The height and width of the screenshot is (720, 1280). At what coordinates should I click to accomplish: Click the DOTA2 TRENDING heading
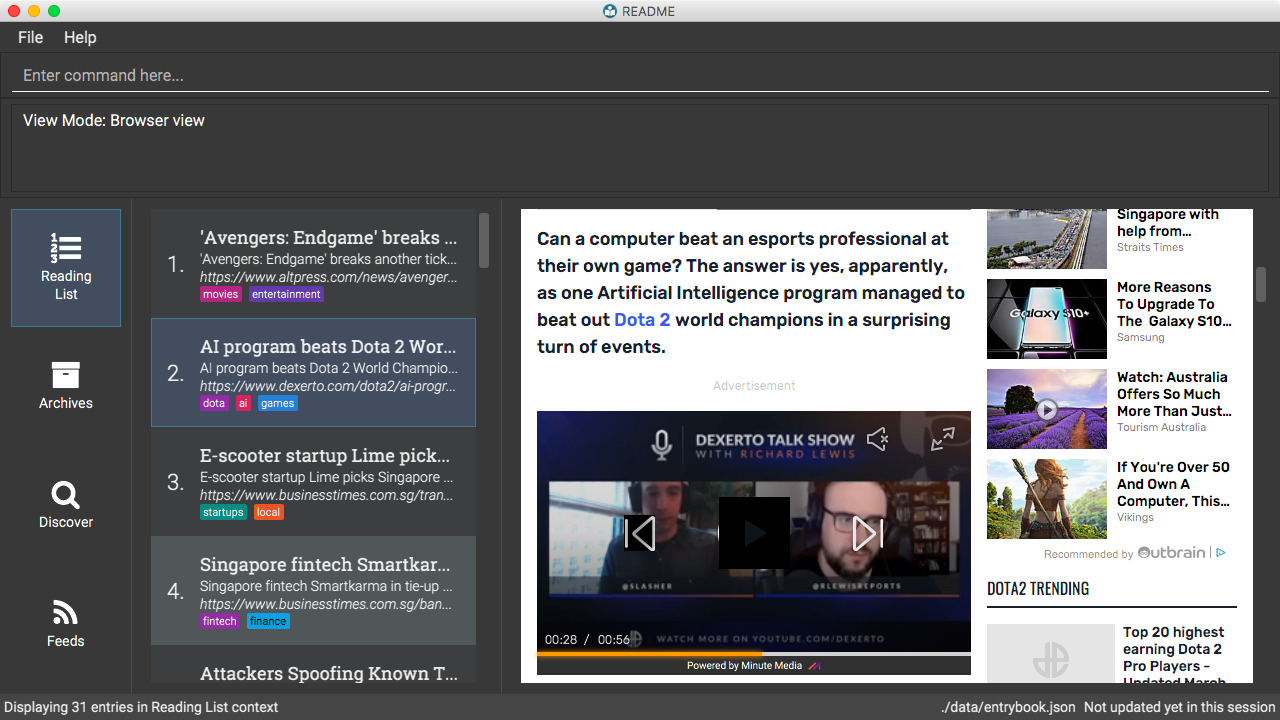1038,588
